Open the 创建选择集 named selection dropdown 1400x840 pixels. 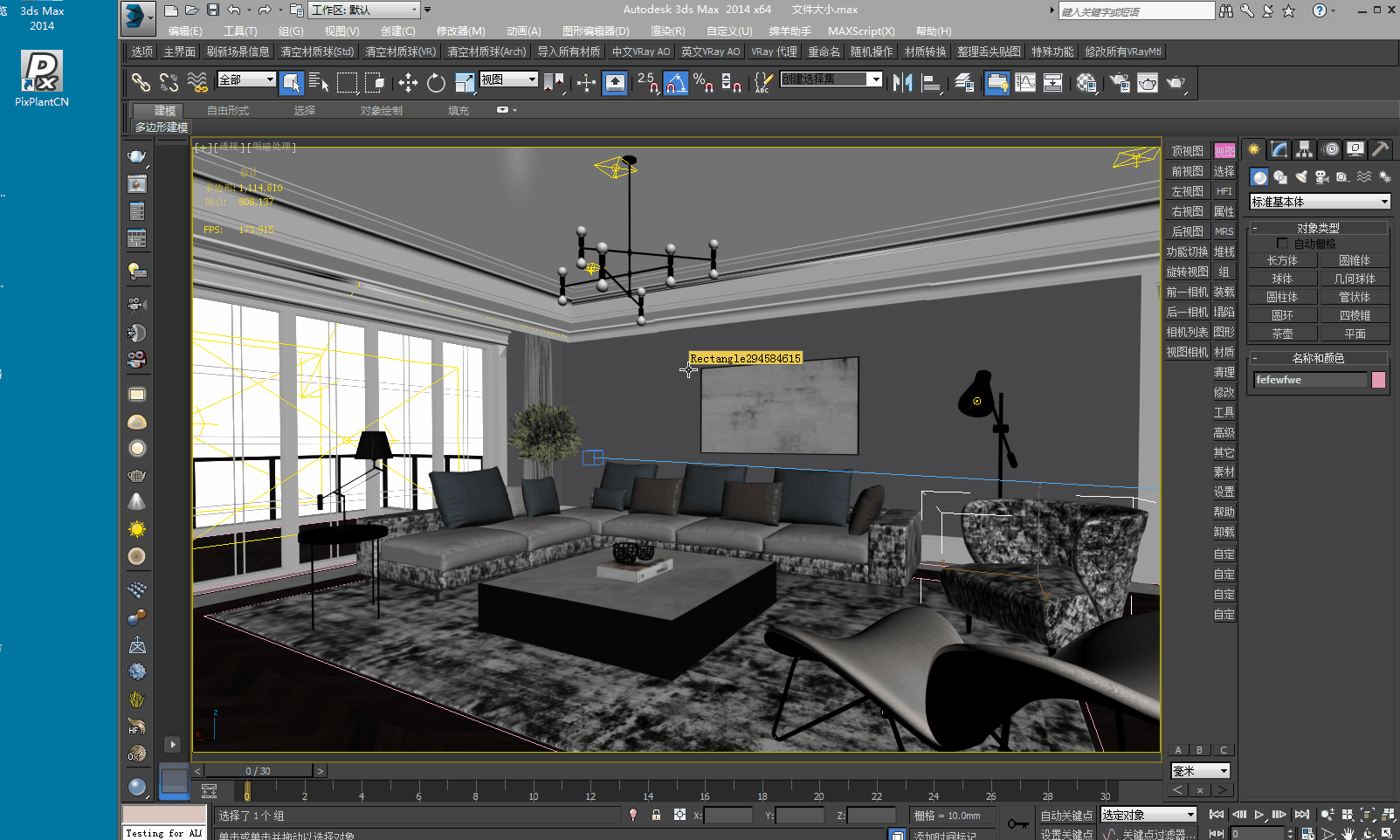tap(831, 79)
